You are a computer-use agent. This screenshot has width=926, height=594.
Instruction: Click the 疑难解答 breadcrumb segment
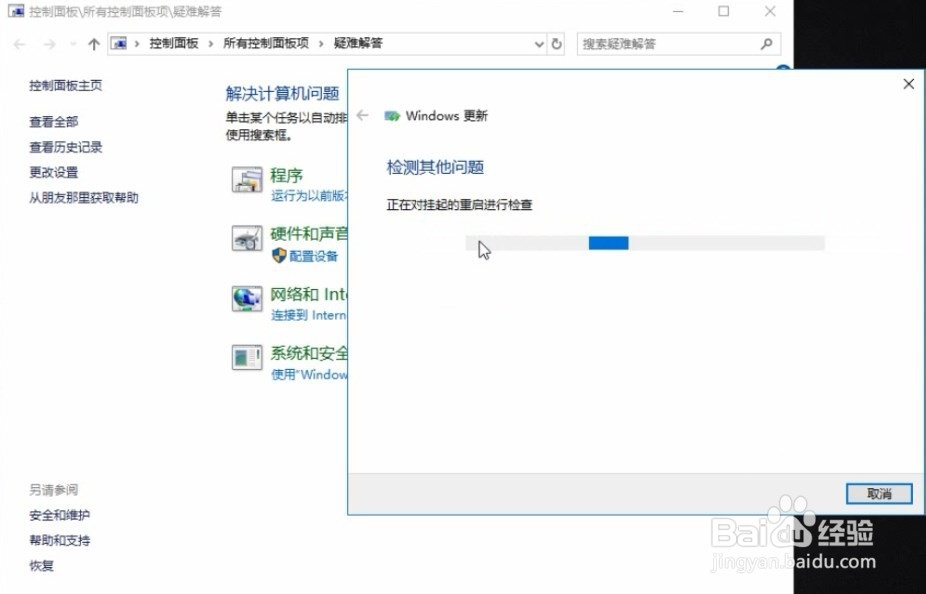point(358,43)
